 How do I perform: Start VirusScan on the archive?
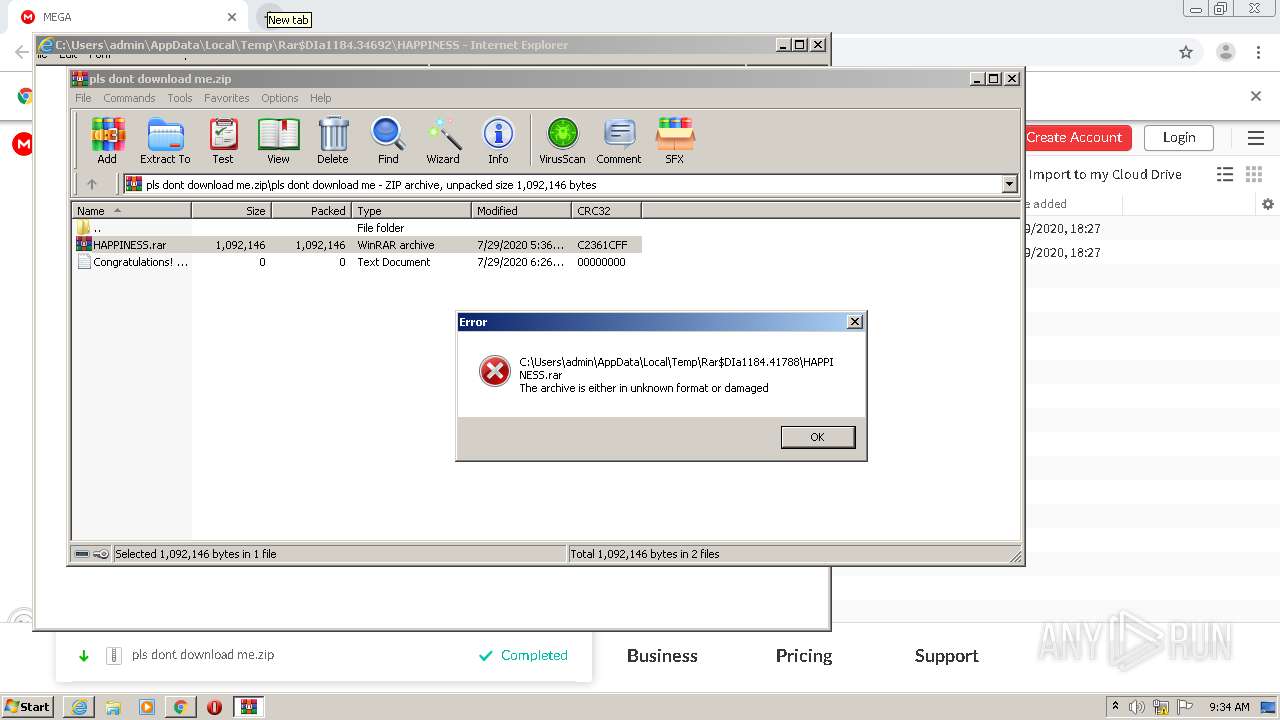point(562,140)
